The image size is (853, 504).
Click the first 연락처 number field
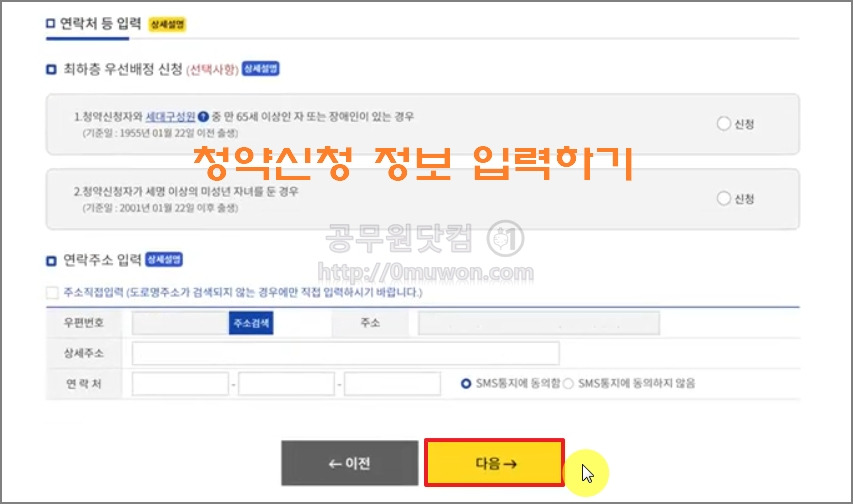click(x=180, y=384)
